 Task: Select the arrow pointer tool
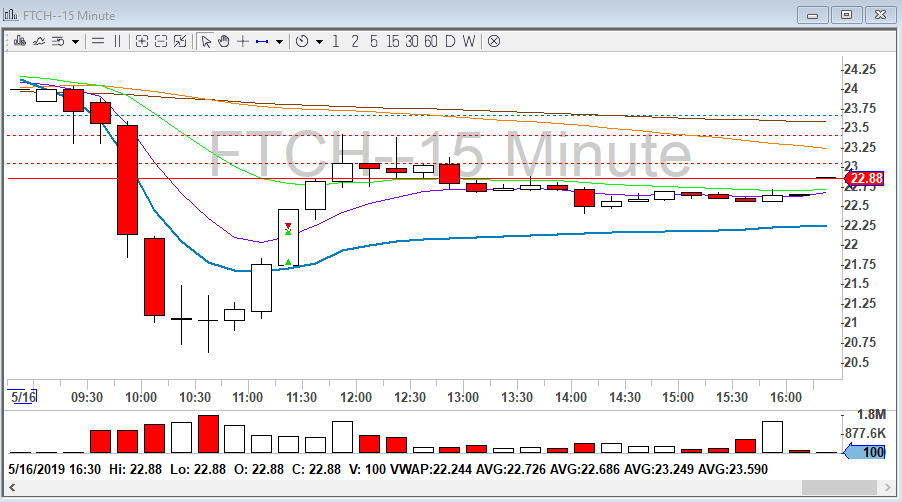206,41
